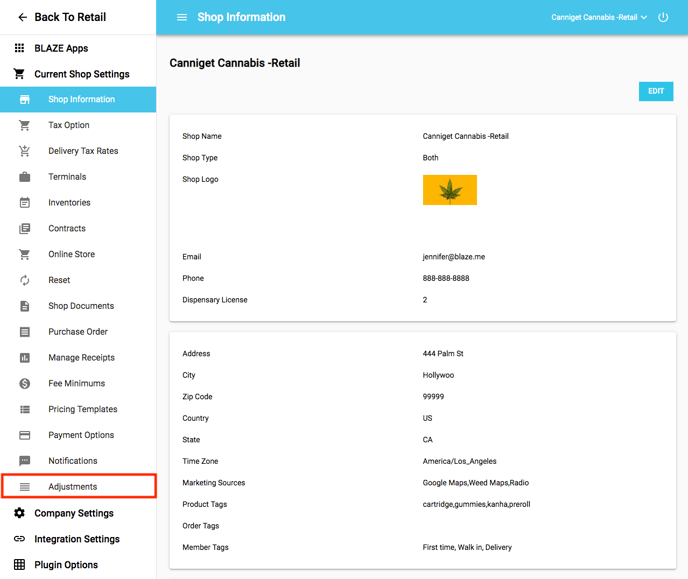The image size is (688, 579).
Task: Click the Purchase Order list icon
Action: point(25,332)
